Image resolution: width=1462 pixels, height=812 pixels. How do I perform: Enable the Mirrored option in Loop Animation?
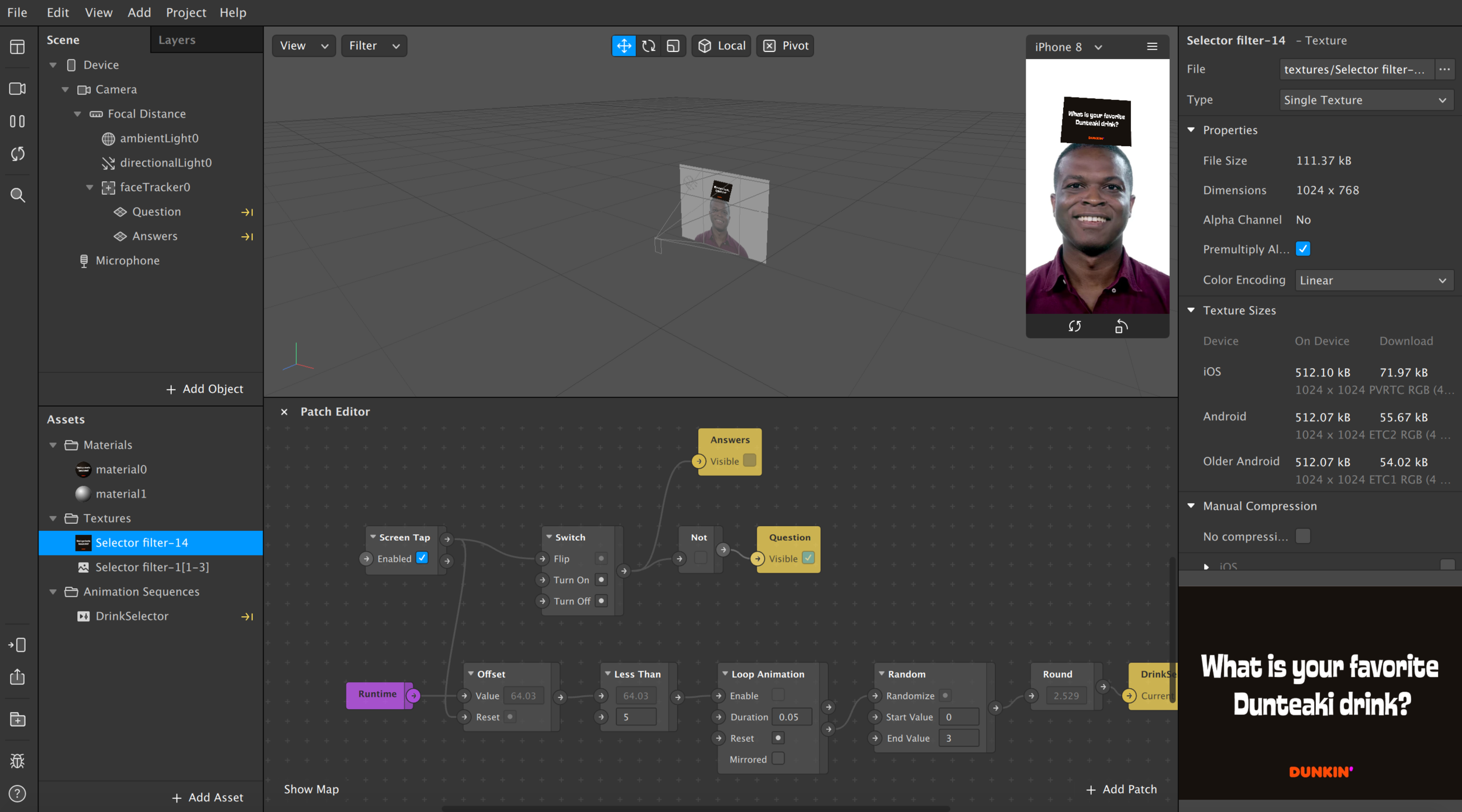point(778,759)
